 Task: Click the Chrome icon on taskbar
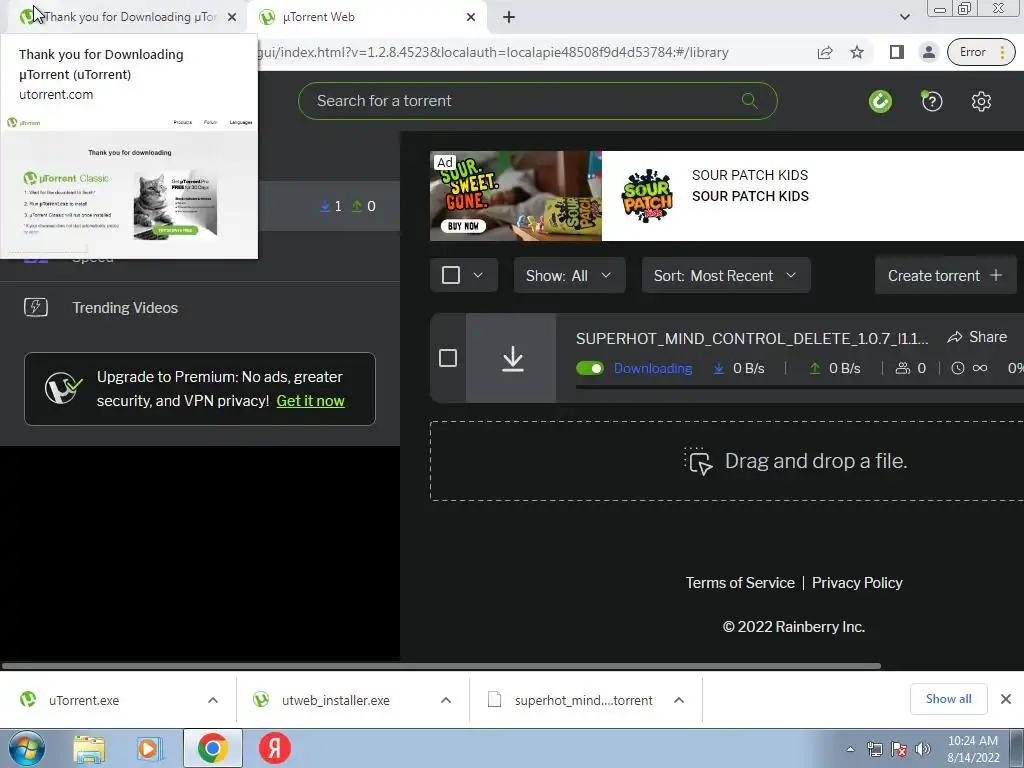click(x=213, y=748)
